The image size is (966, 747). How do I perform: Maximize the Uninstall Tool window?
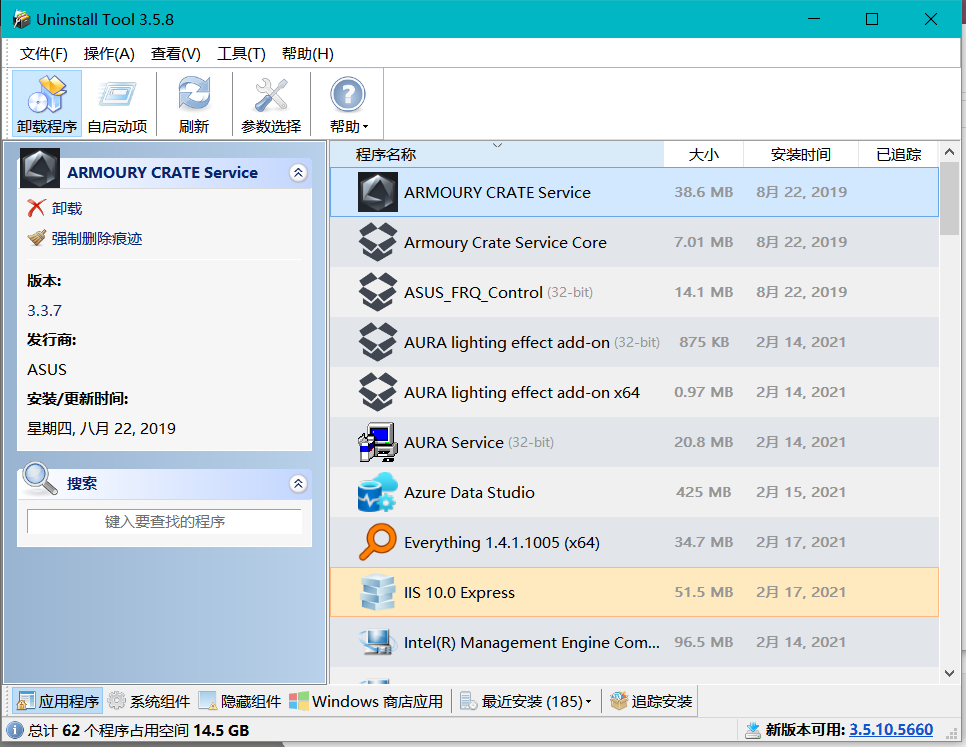pyautogui.click(x=872, y=19)
